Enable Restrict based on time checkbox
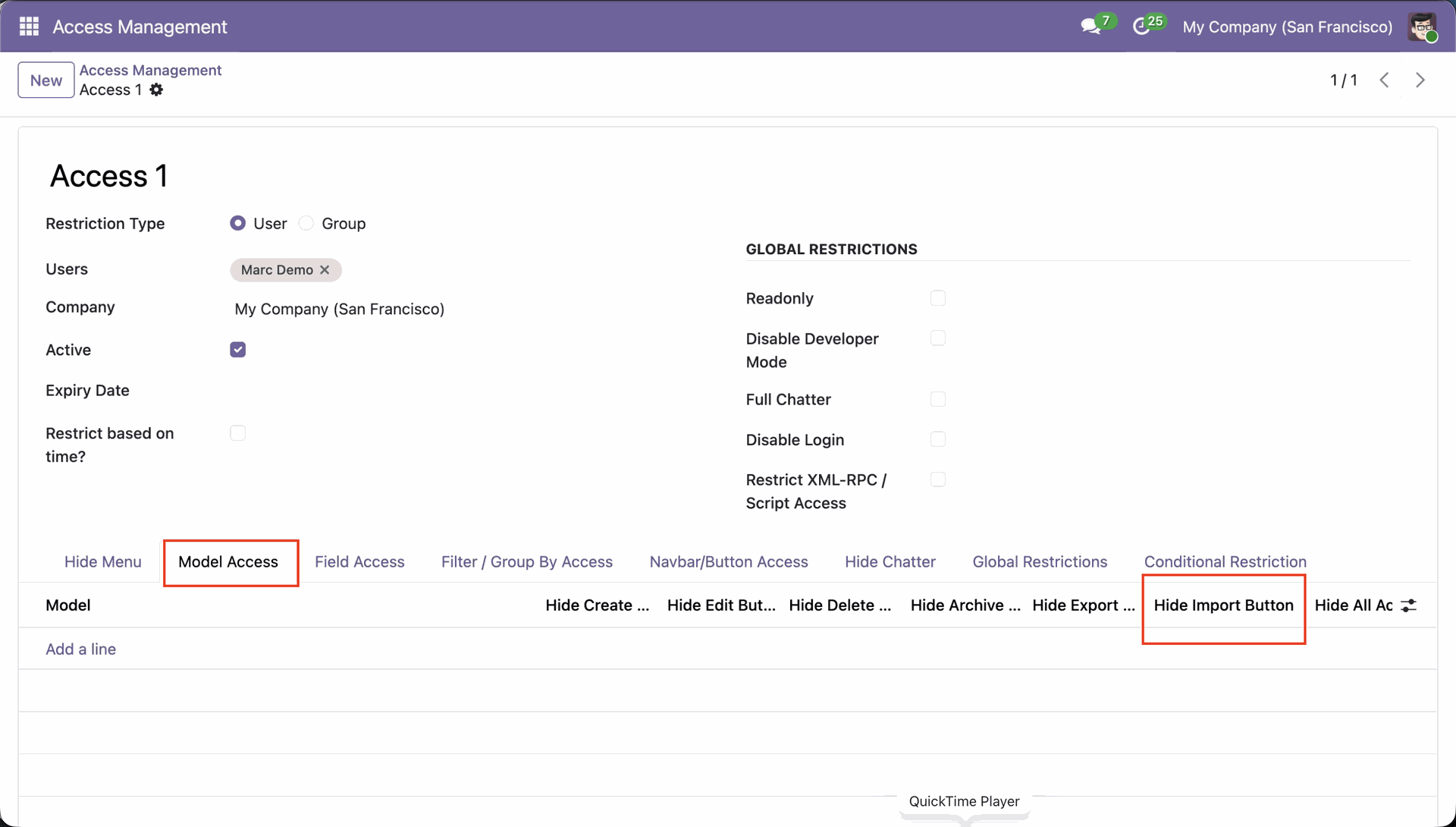This screenshot has width=1456, height=827. click(x=237, y=433)
